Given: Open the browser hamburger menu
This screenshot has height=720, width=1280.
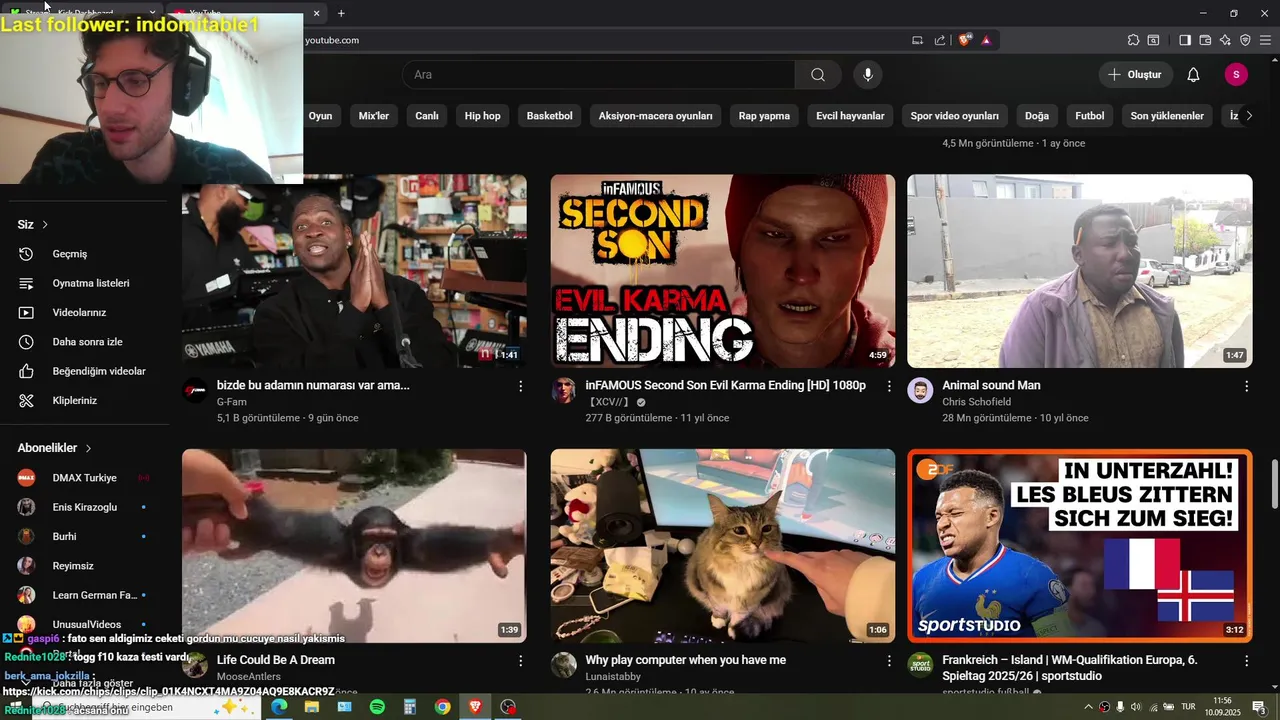Looking at the screenshot, I should pos(1265,40).
